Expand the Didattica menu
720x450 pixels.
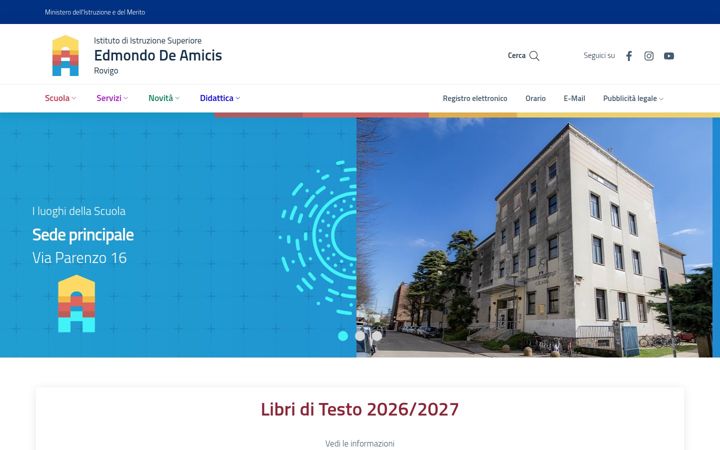coord(220,98)
